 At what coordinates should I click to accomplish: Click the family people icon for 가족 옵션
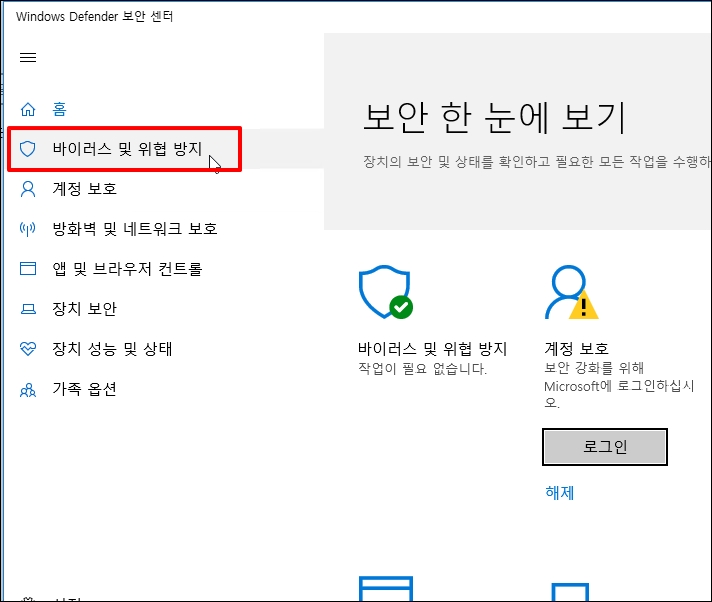(x=28, y=390)
